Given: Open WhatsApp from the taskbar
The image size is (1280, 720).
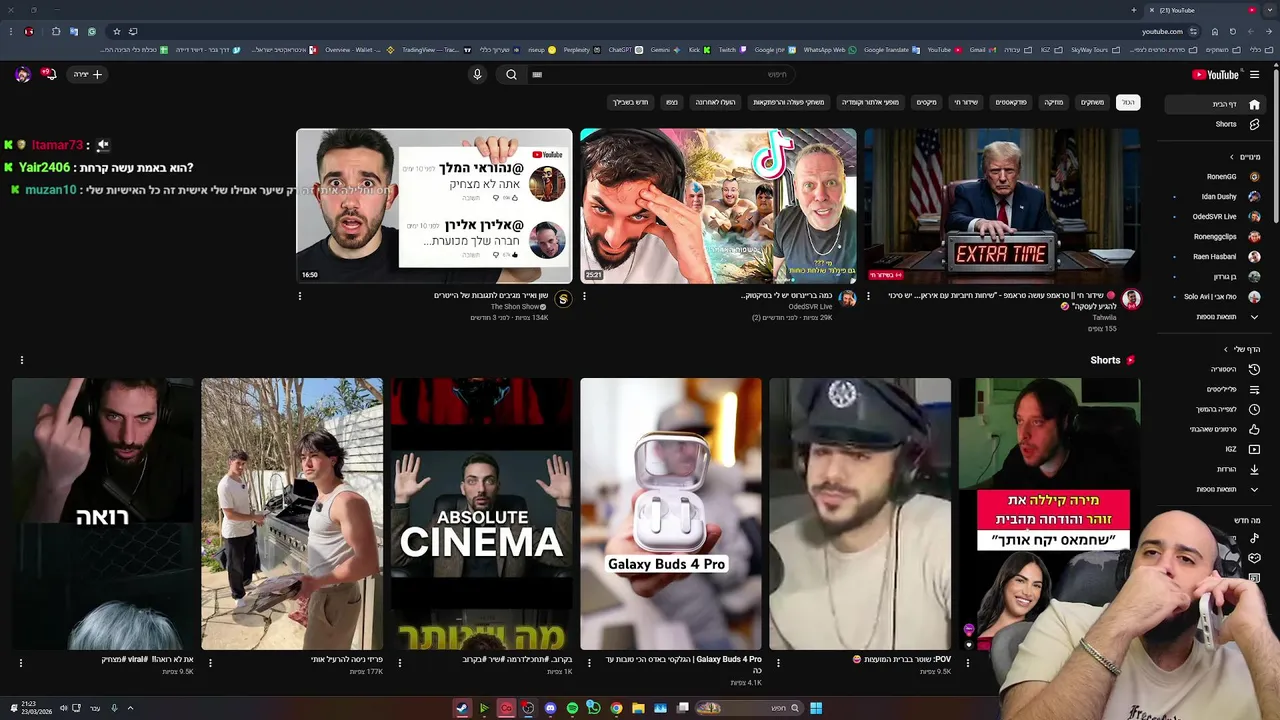Looking at the screenshot, I should click(x=594, y=708).
